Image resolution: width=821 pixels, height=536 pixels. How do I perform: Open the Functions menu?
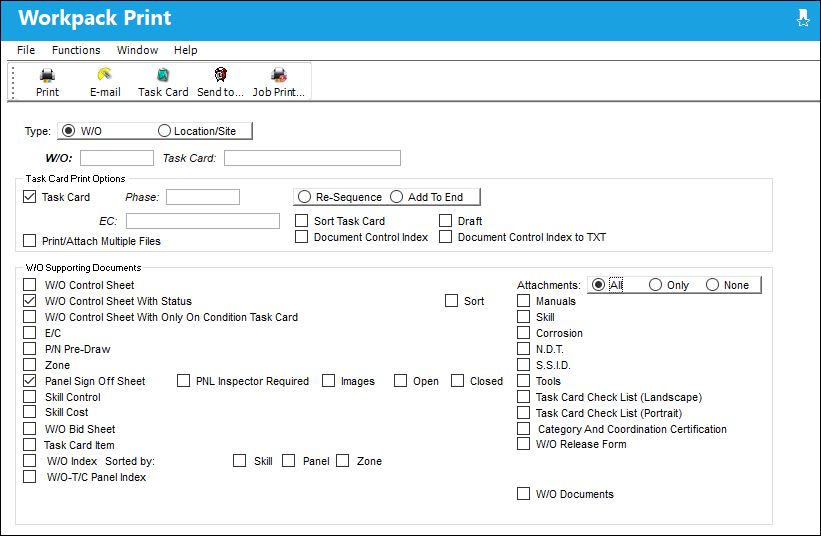[76, 50]
